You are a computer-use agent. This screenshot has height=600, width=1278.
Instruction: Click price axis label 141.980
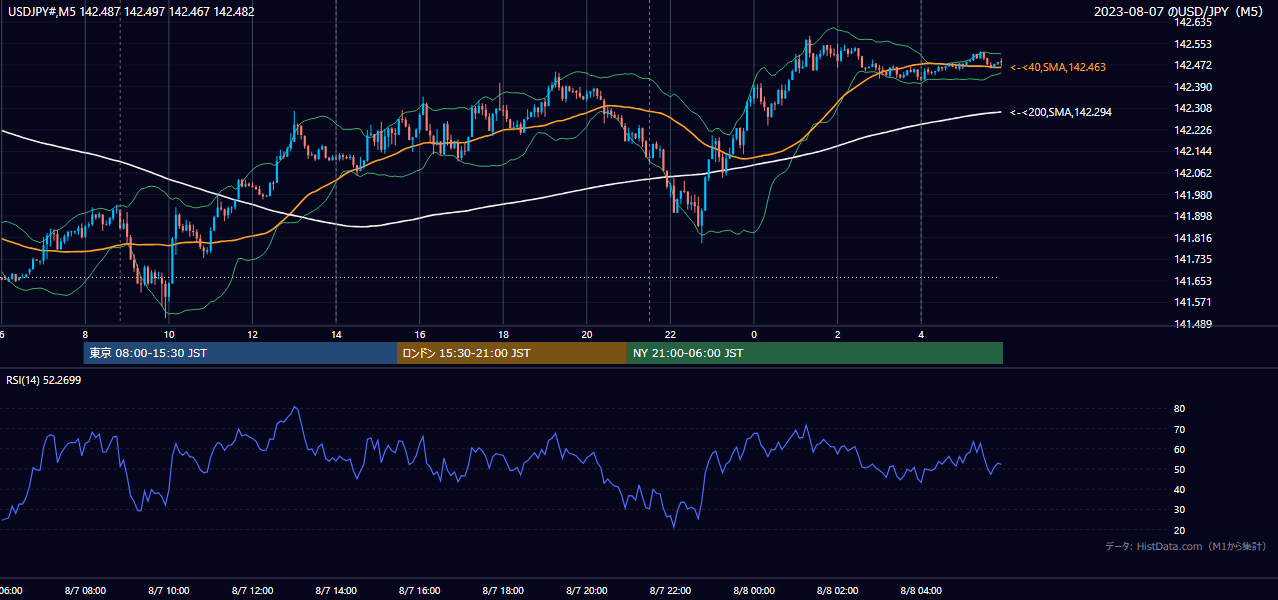click(x=1191, y=195)
